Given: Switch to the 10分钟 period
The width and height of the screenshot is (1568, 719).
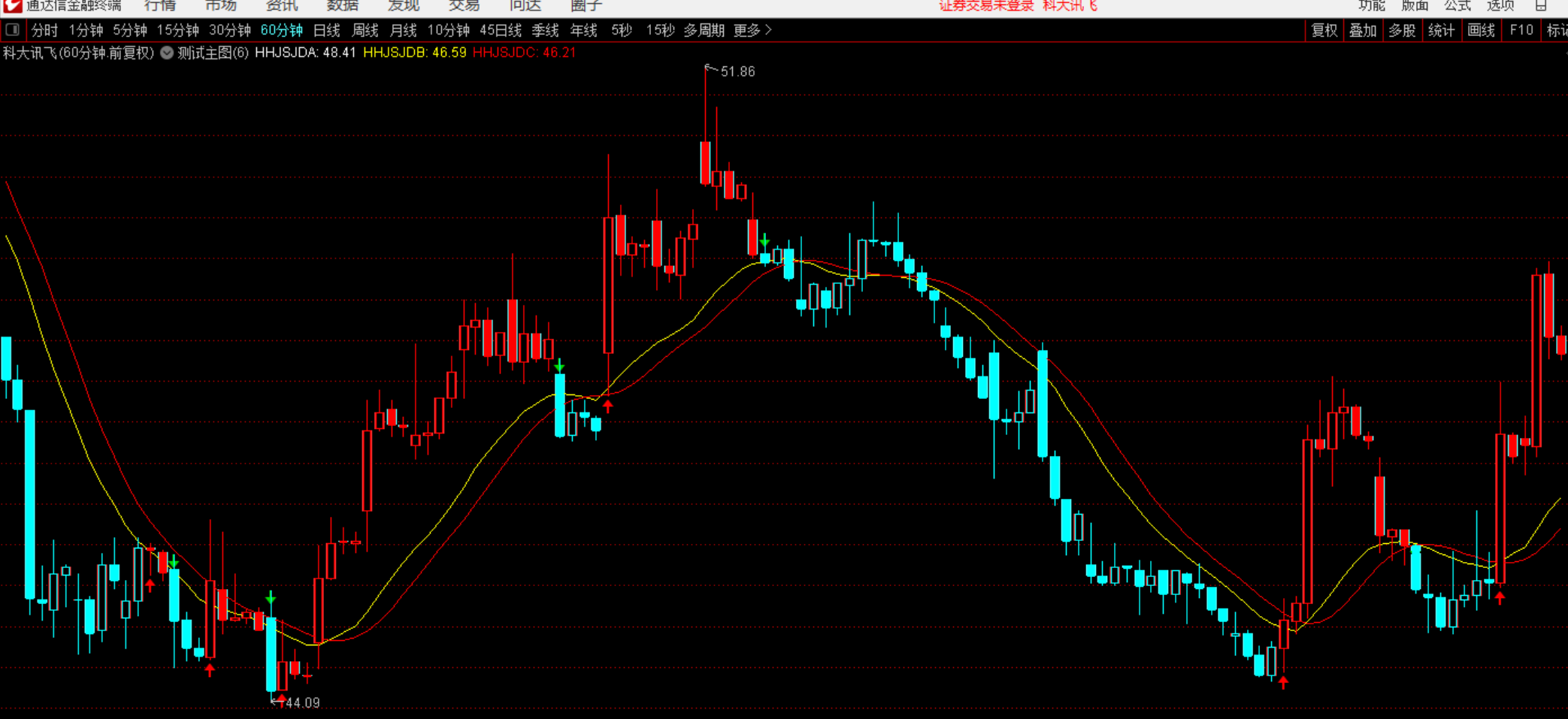Looking at the screenshot, I should tap(449, 30).
